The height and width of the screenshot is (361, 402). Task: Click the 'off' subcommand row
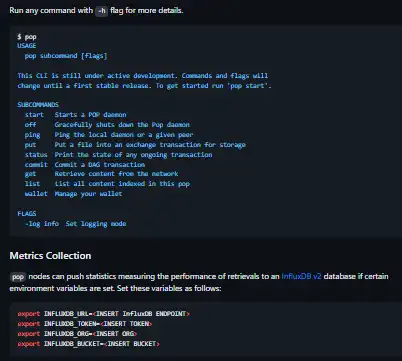(x=107, y=125)
